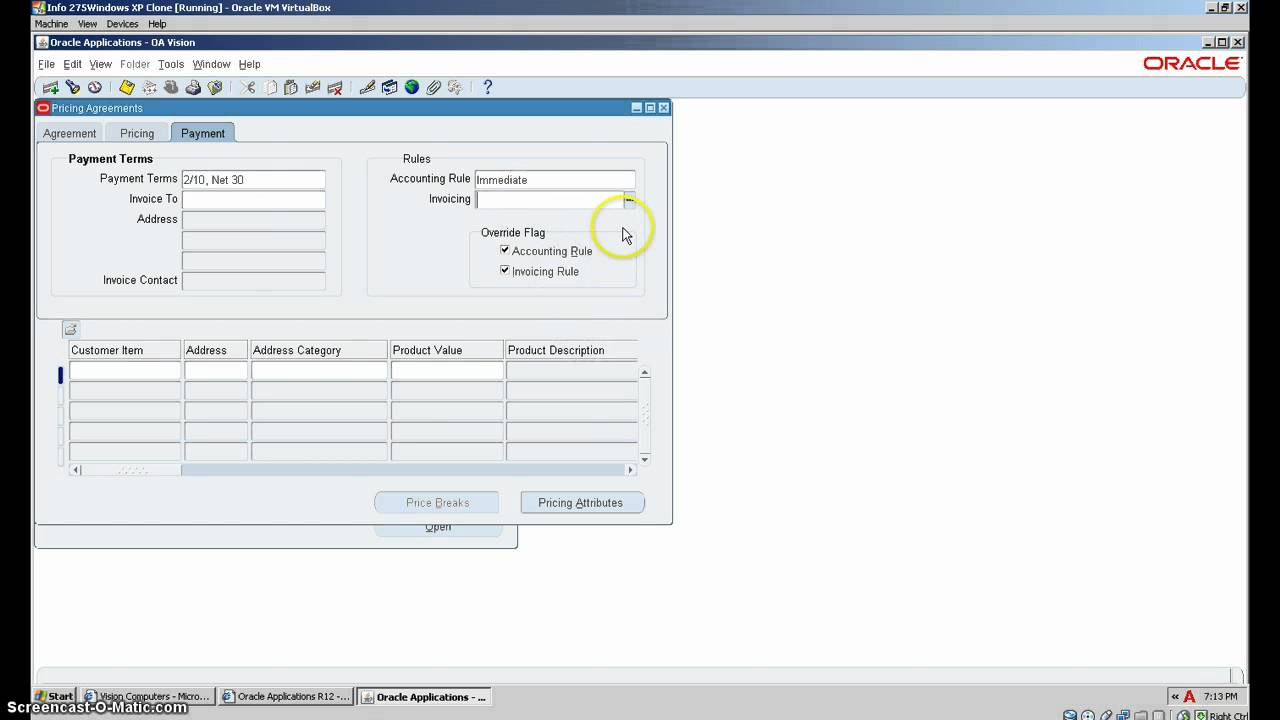Open the Invoicing field list of values button

point(629,200)
